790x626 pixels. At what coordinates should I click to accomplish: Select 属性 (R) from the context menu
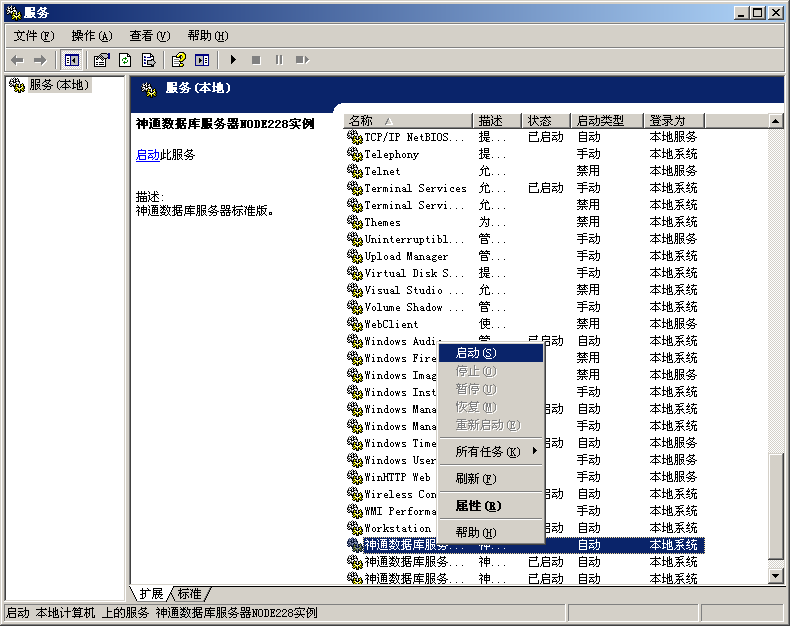tap(478, 506)
